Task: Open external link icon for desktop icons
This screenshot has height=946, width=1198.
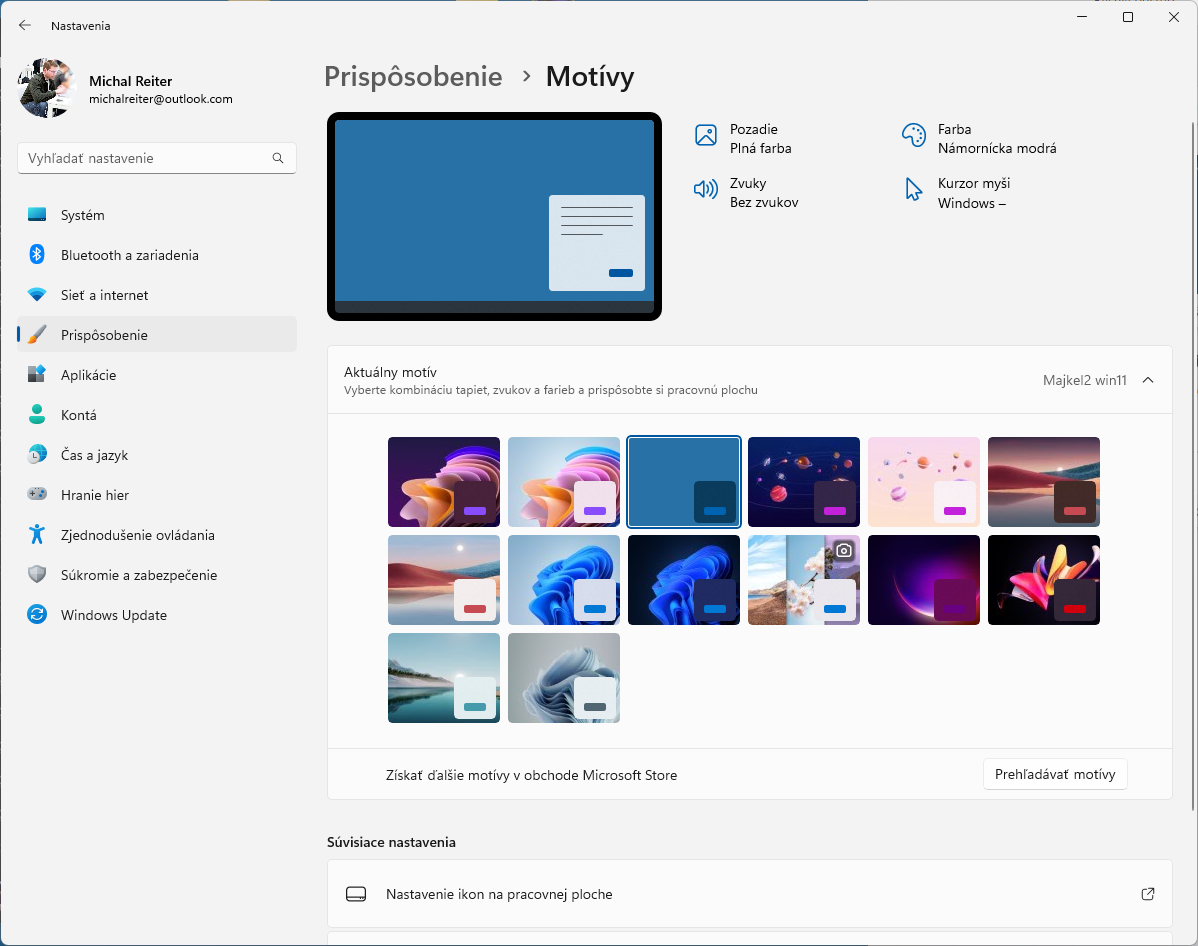Action: [1148, 894]
